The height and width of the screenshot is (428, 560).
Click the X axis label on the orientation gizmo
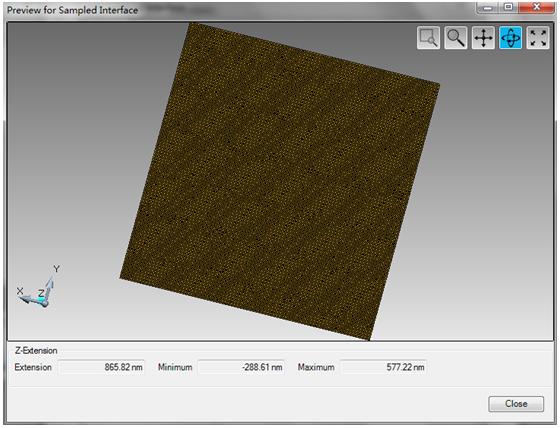[20, 291]
